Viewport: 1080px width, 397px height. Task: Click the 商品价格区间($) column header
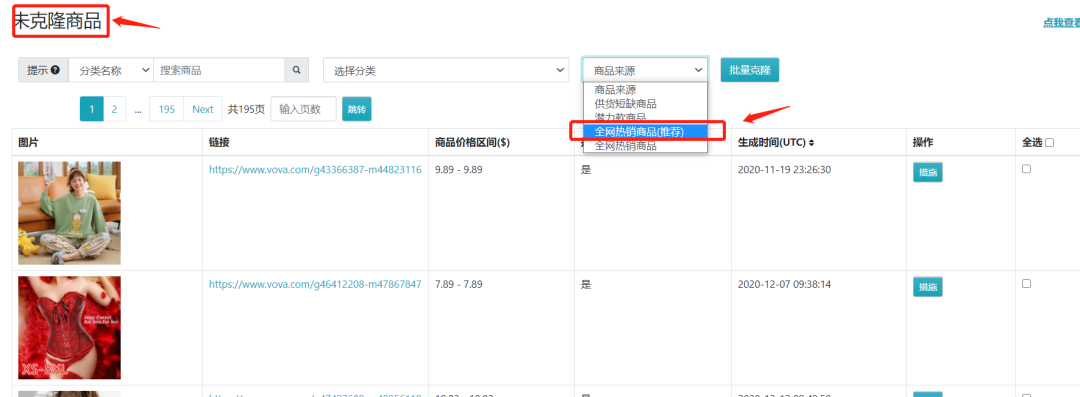point(472,143)
